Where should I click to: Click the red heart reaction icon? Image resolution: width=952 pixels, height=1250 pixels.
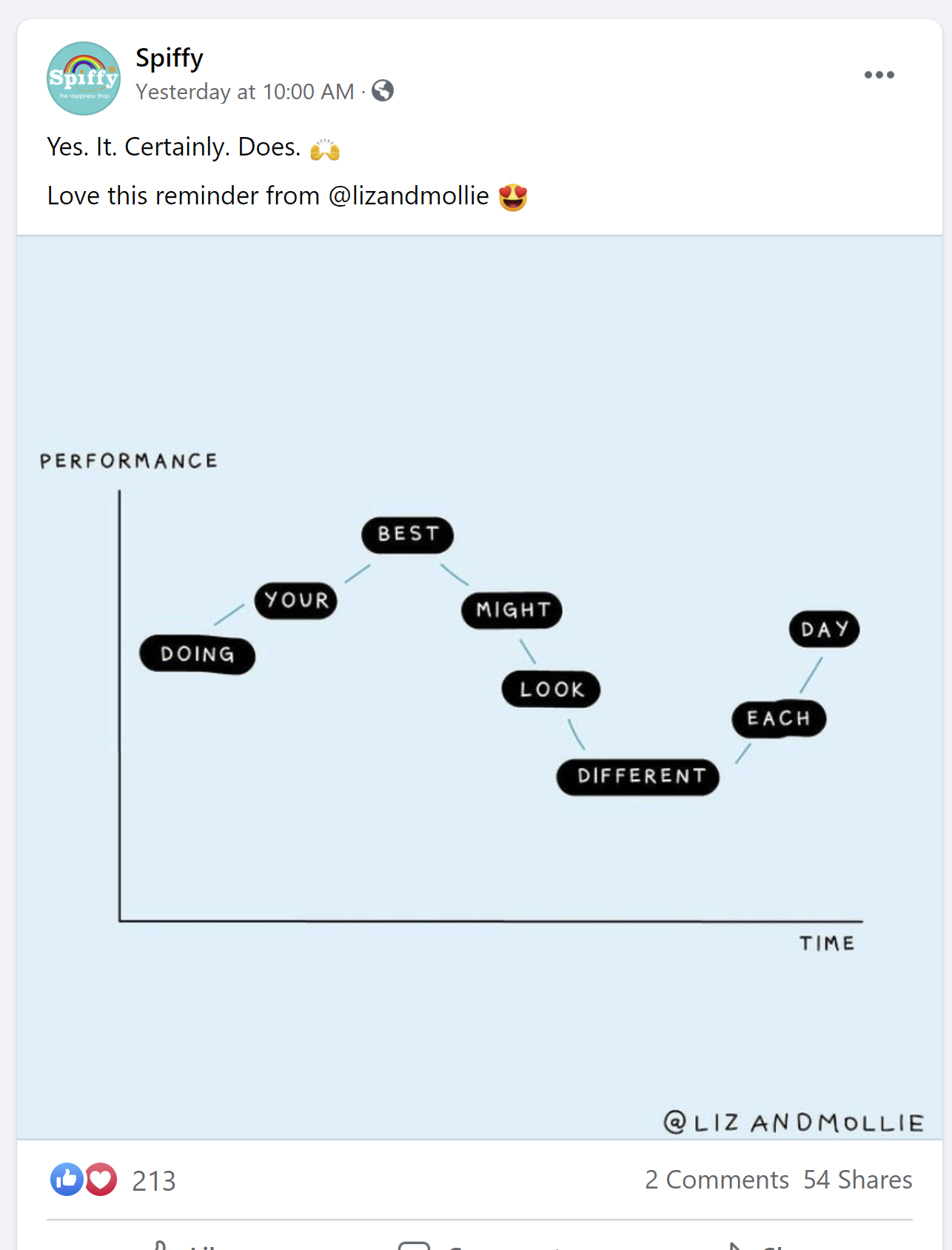pos(101,1179)
